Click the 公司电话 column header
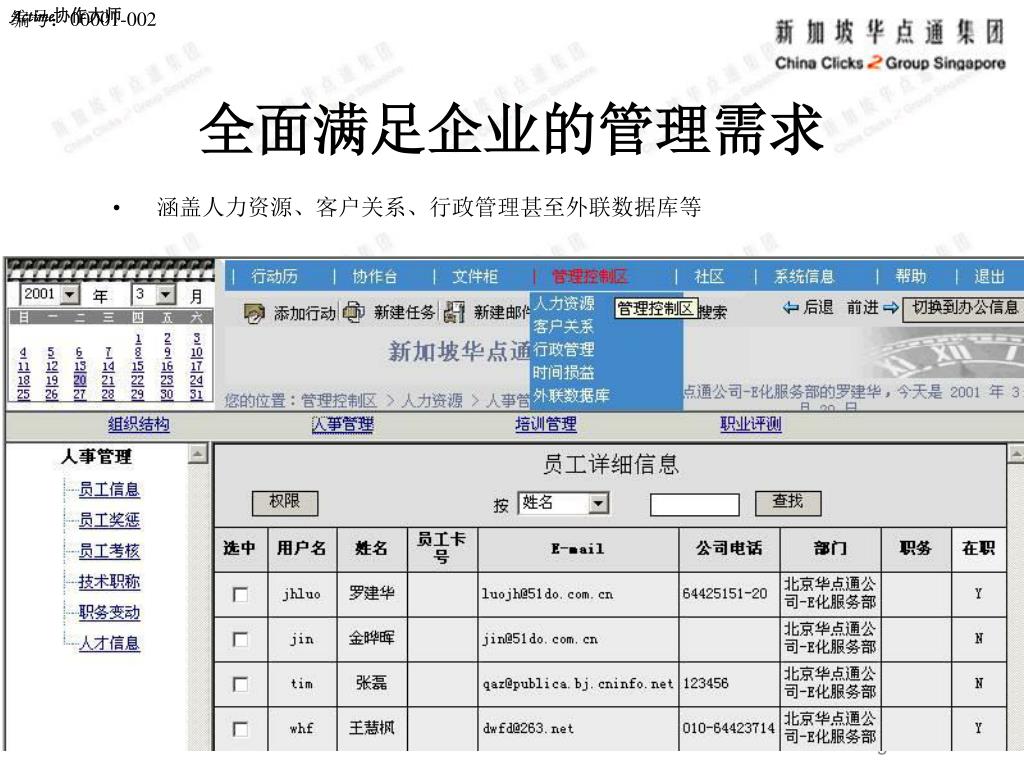 coord(729,548)
